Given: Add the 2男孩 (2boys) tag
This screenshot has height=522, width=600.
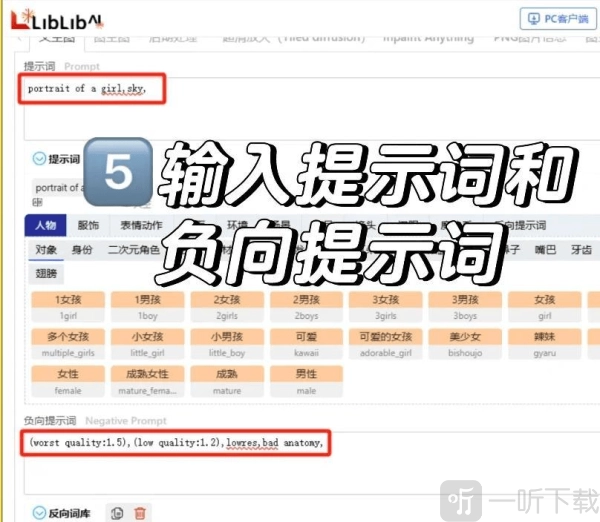Looking at the screenshot, I should 307,306.
